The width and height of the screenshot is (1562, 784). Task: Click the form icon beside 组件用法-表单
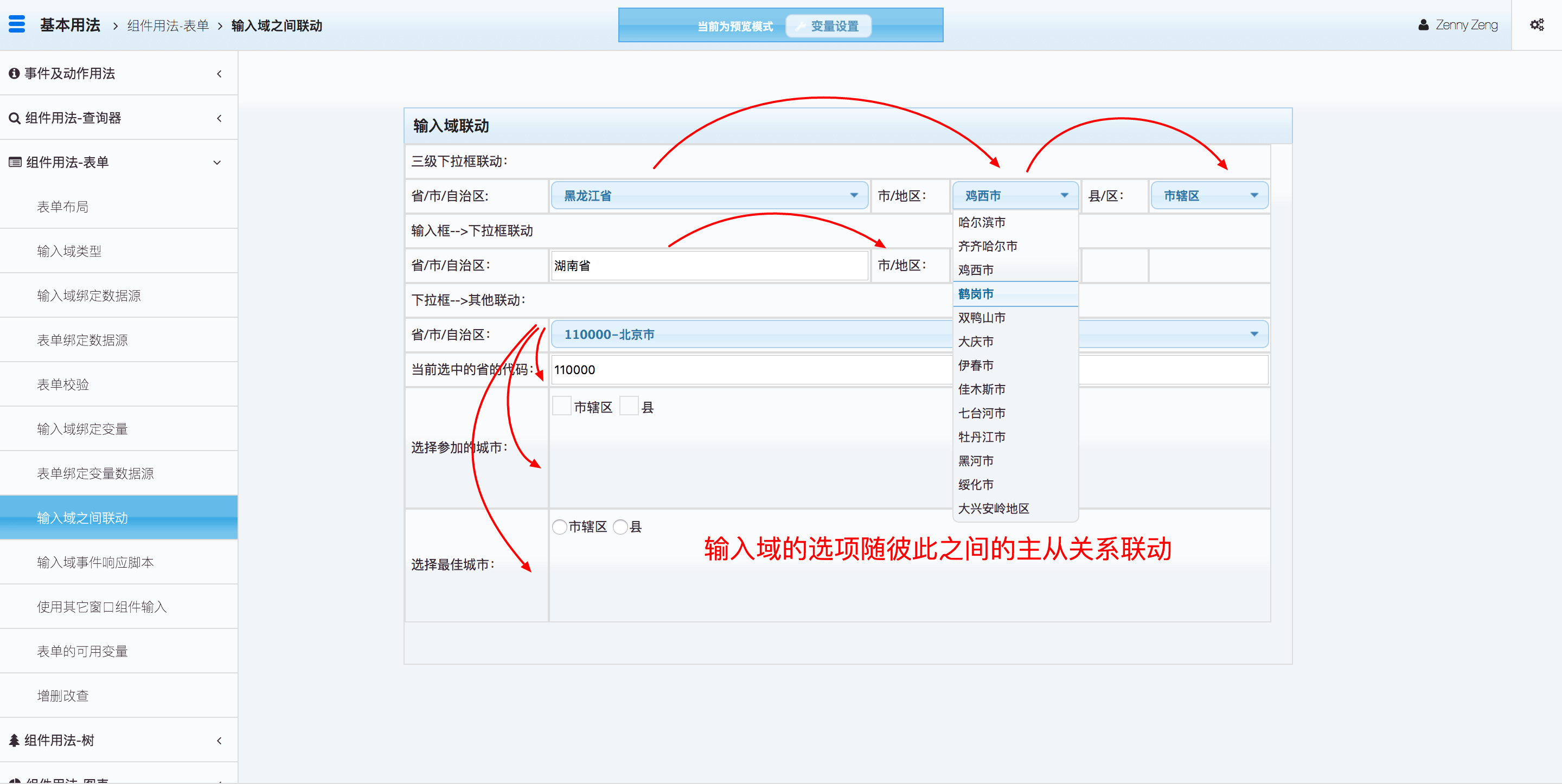(x=15, y=163)
